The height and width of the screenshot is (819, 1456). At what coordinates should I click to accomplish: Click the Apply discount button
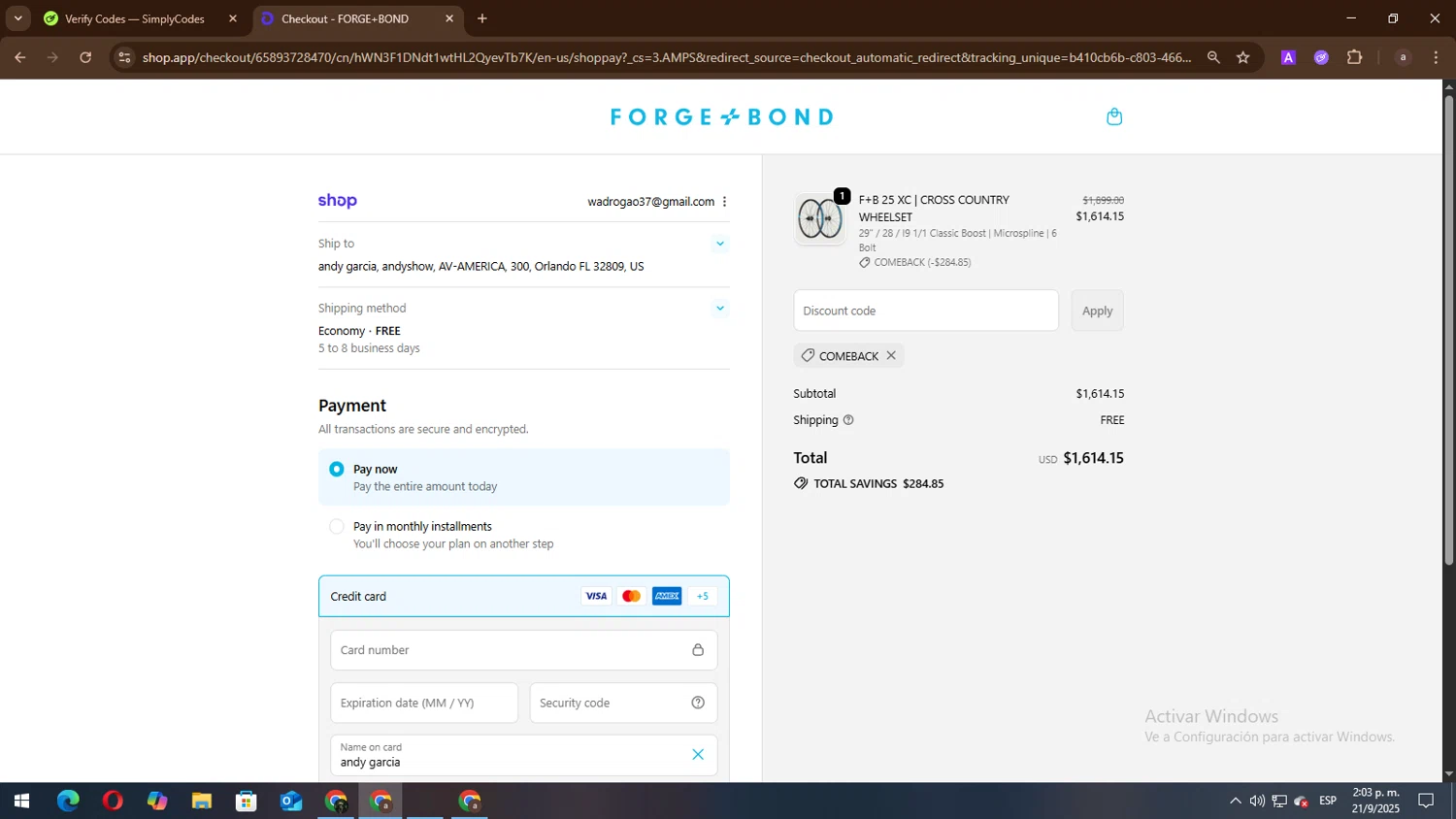tap(1097, 311)
